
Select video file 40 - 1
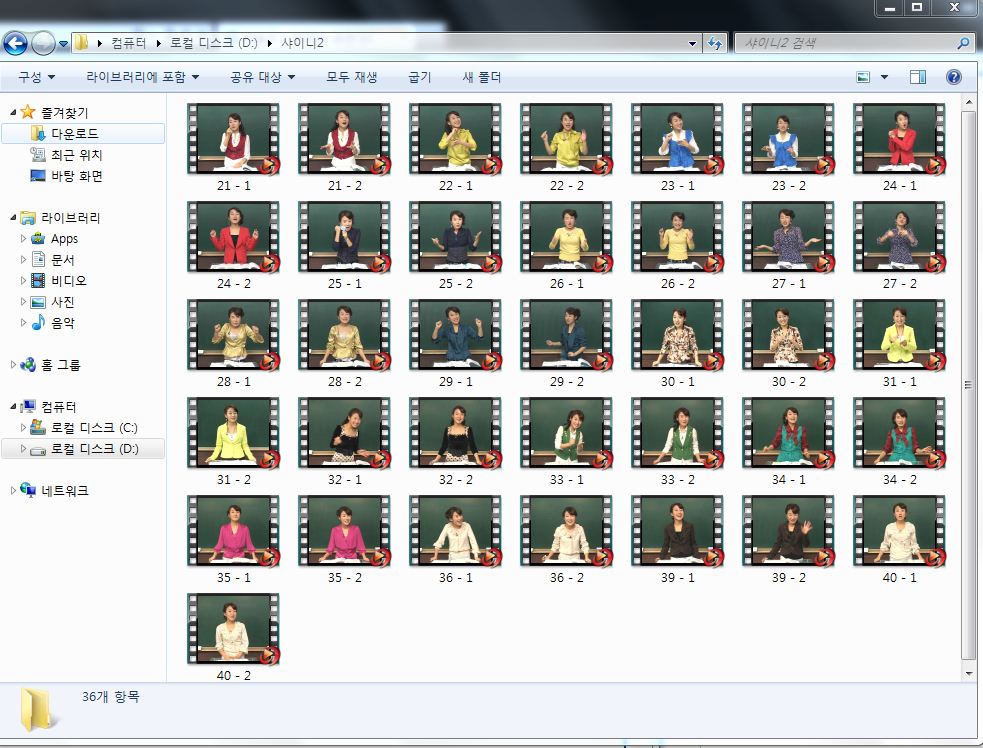click(899, 539)
